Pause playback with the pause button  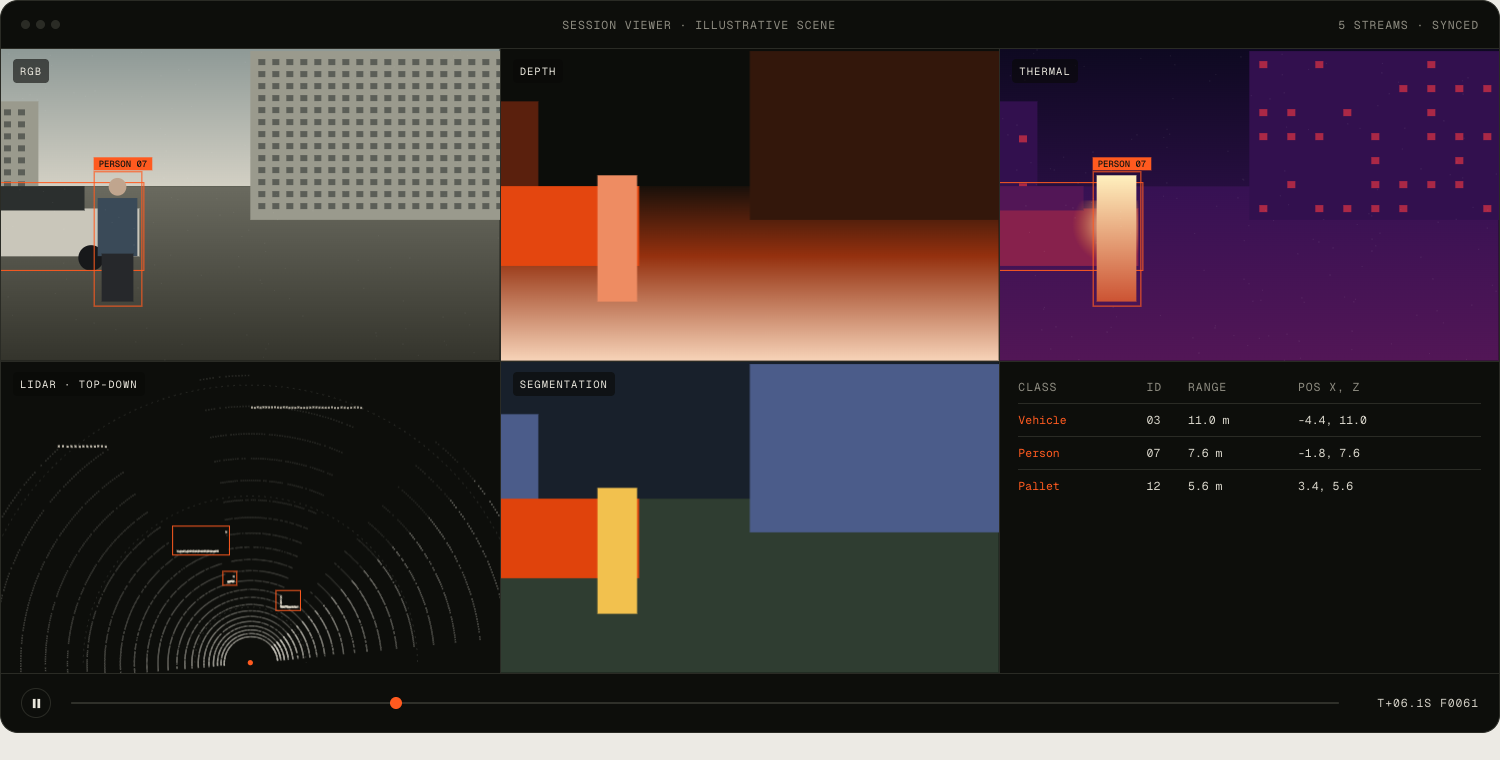(36, 703)
